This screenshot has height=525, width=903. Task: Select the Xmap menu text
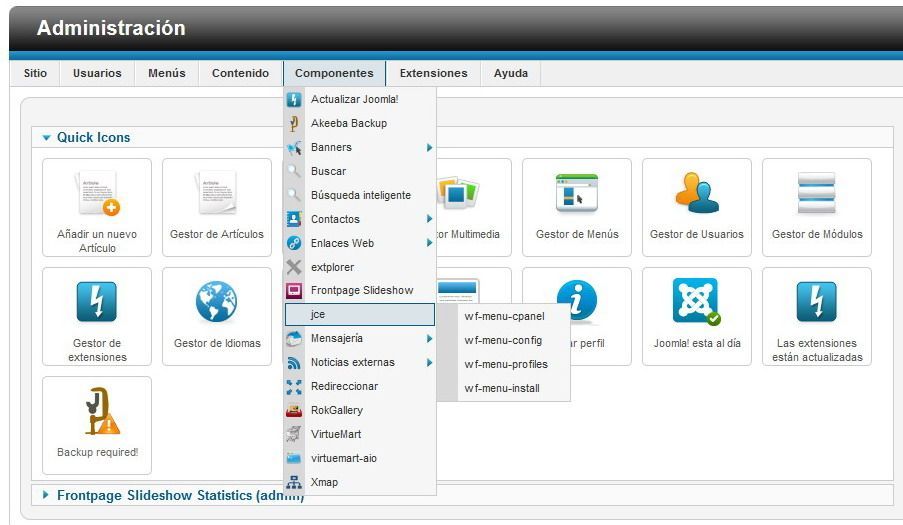324,482
